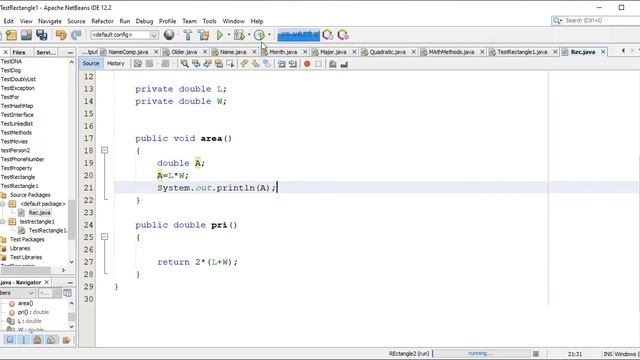This screenshot has width=640, height=360.
Task: Click the Uncomment editor toolbar icon
Action: point(344,64)
